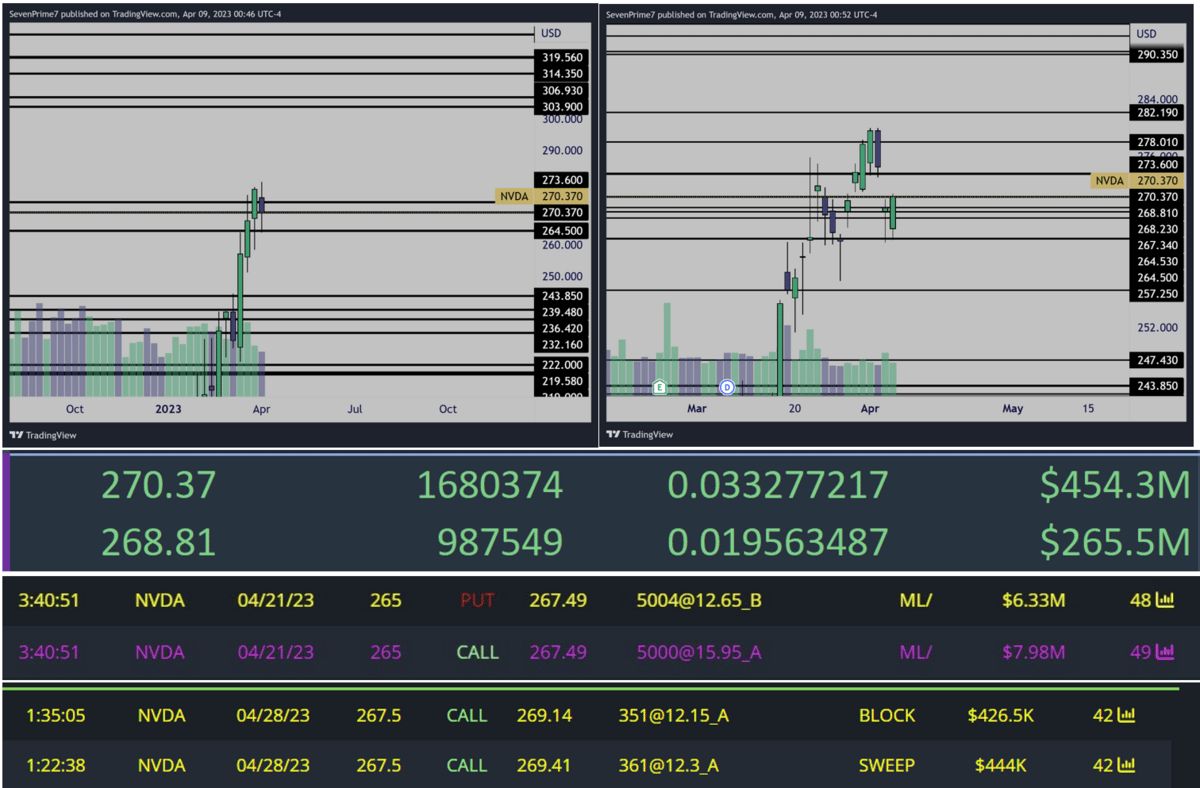The height and width of the screenshot is (788, 1200).
Task: Select the 267.340 level on right chart
Action: coord(1159,245)
